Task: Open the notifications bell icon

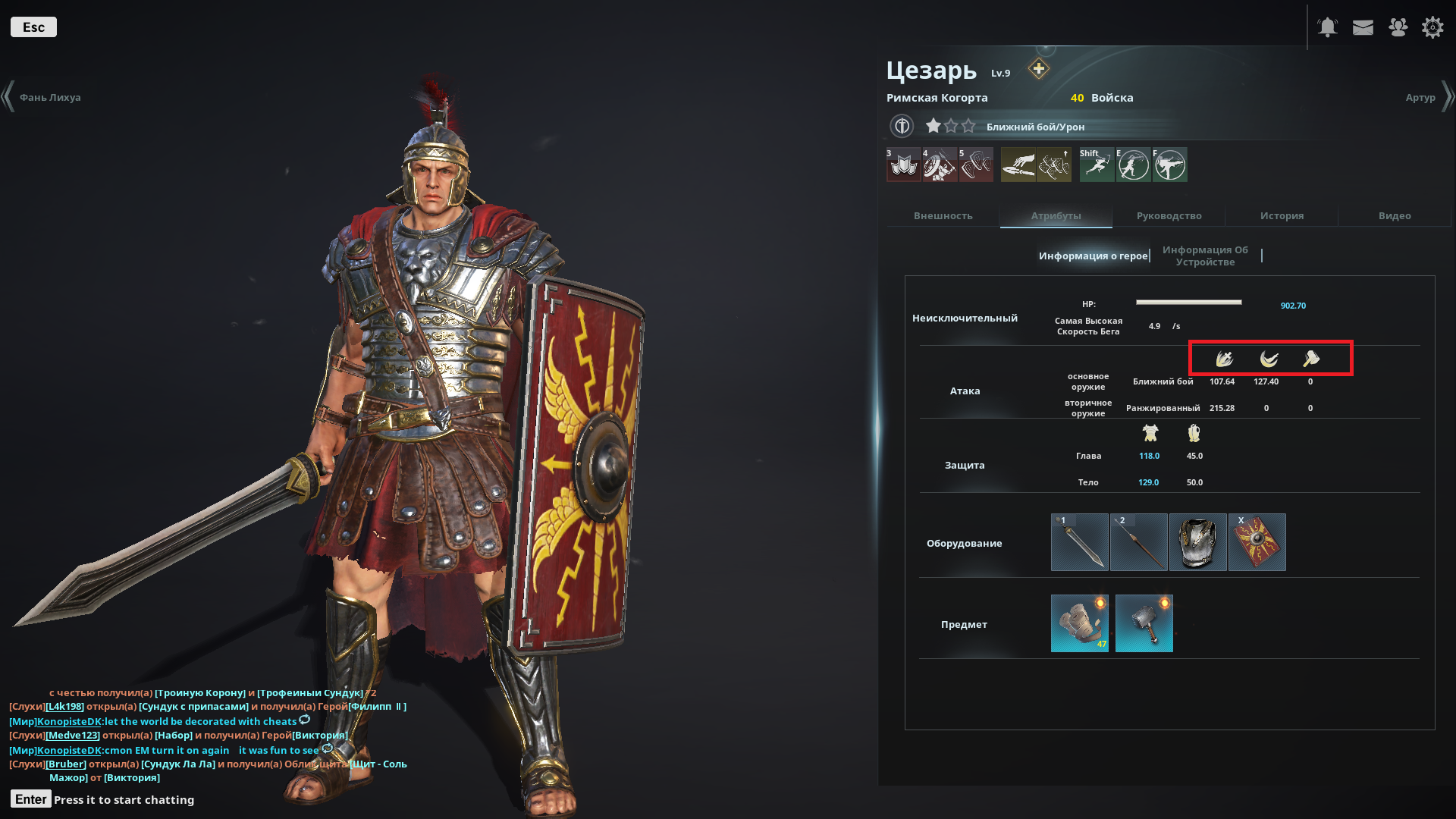Action: 1327,27
